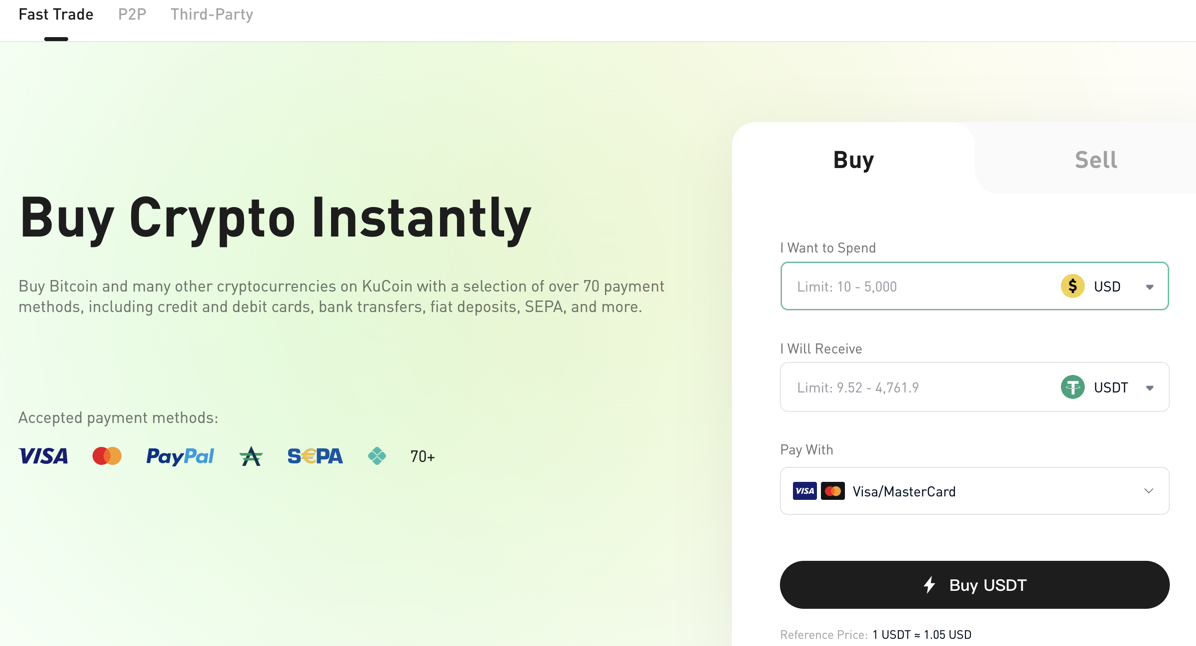1196x646 pixels.
Task: Click the green star payment icon
Action: [251, 456]
